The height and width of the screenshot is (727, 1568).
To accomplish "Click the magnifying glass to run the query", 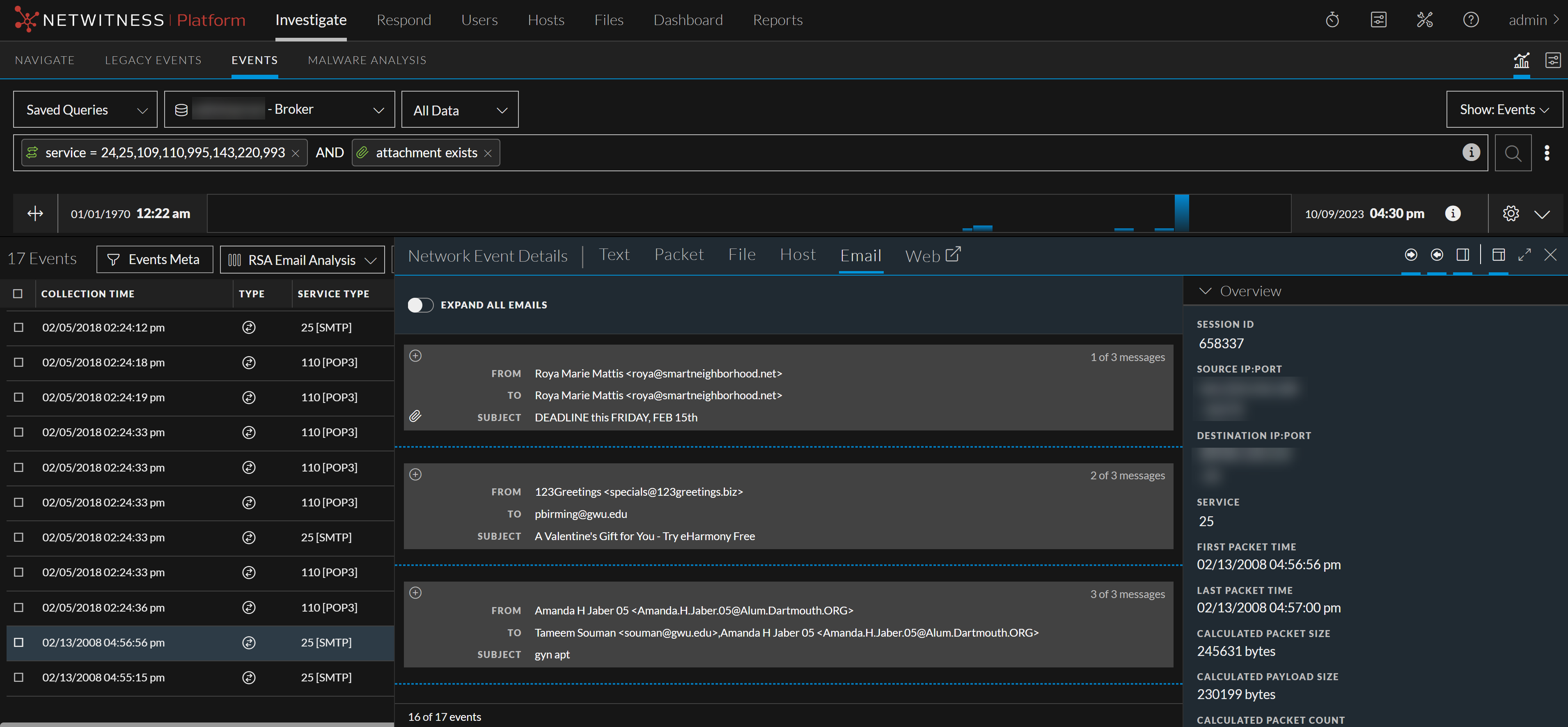I will pyautogui.click(x=1513, y=153).
